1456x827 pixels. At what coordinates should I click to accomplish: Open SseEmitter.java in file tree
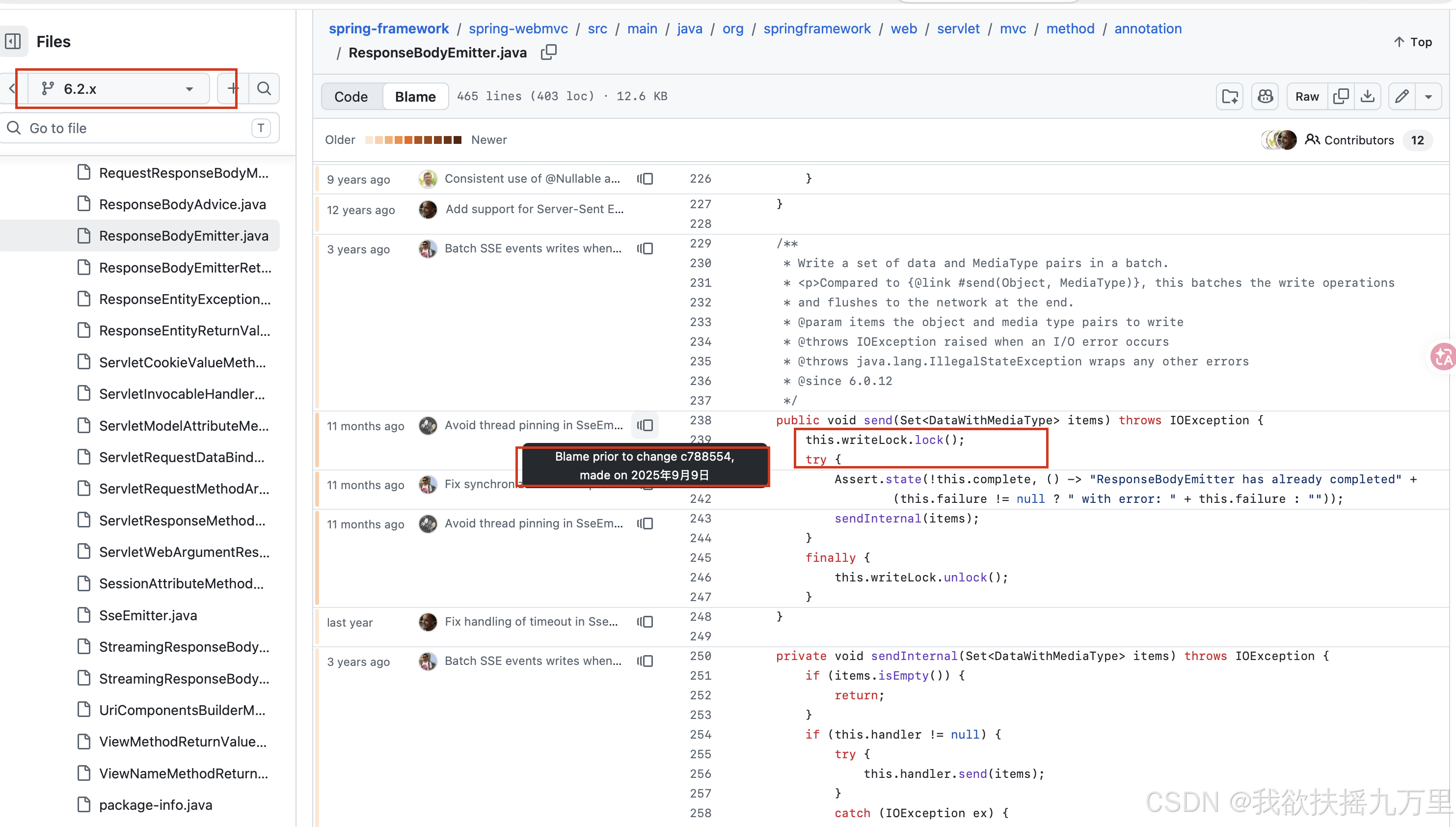148,615
